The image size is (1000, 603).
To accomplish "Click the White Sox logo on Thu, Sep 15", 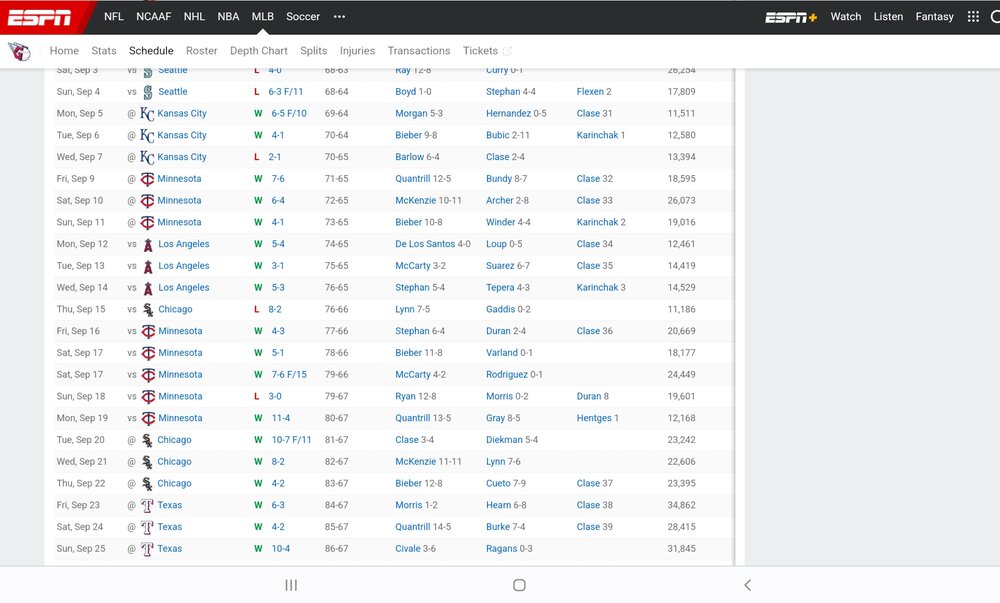I will (x=148, y=310).
